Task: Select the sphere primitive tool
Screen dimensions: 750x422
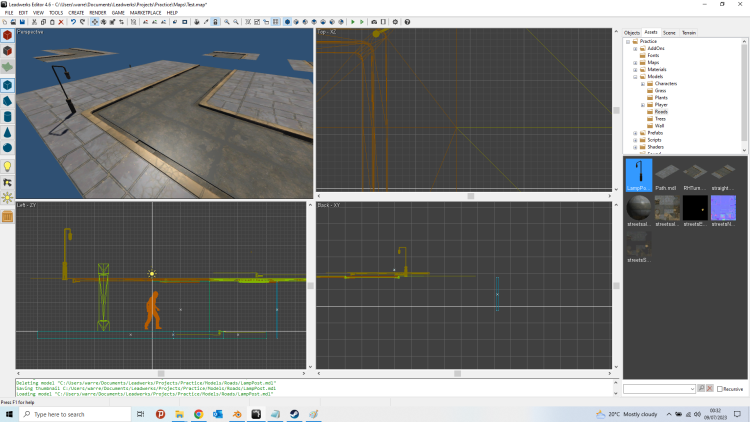Action: (7, 149)
